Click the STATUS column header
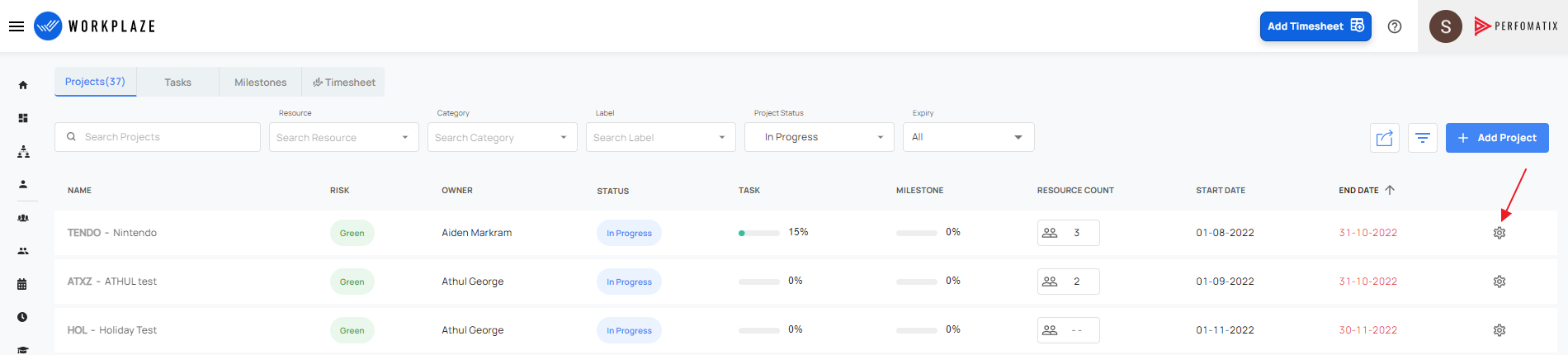The height and width of the screenshot is (355, 1568). [x=613, y=192]
